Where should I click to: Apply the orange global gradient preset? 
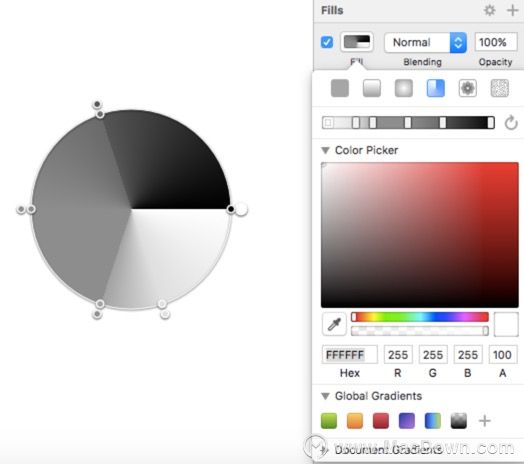[x=355, y=421]
